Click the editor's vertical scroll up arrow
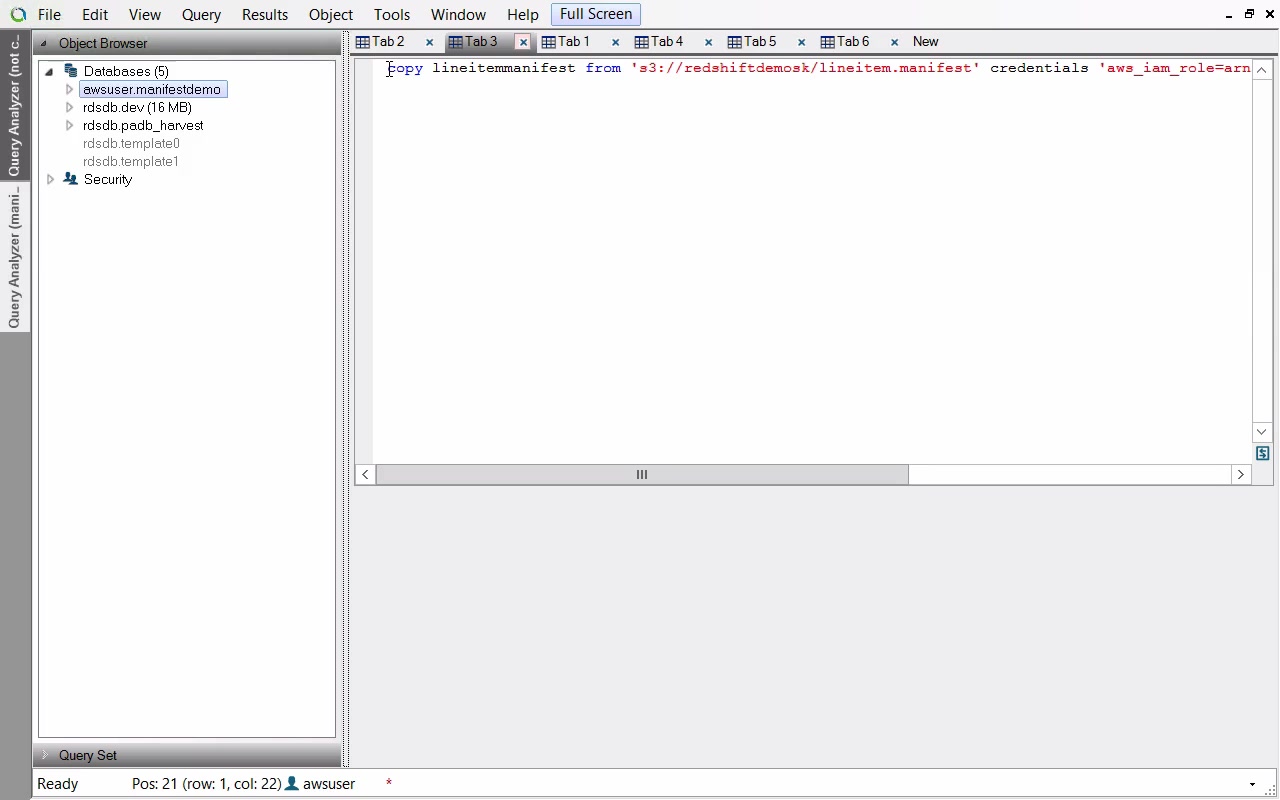The height and width of the screenshot is (800, 1280). point(1262,70)
